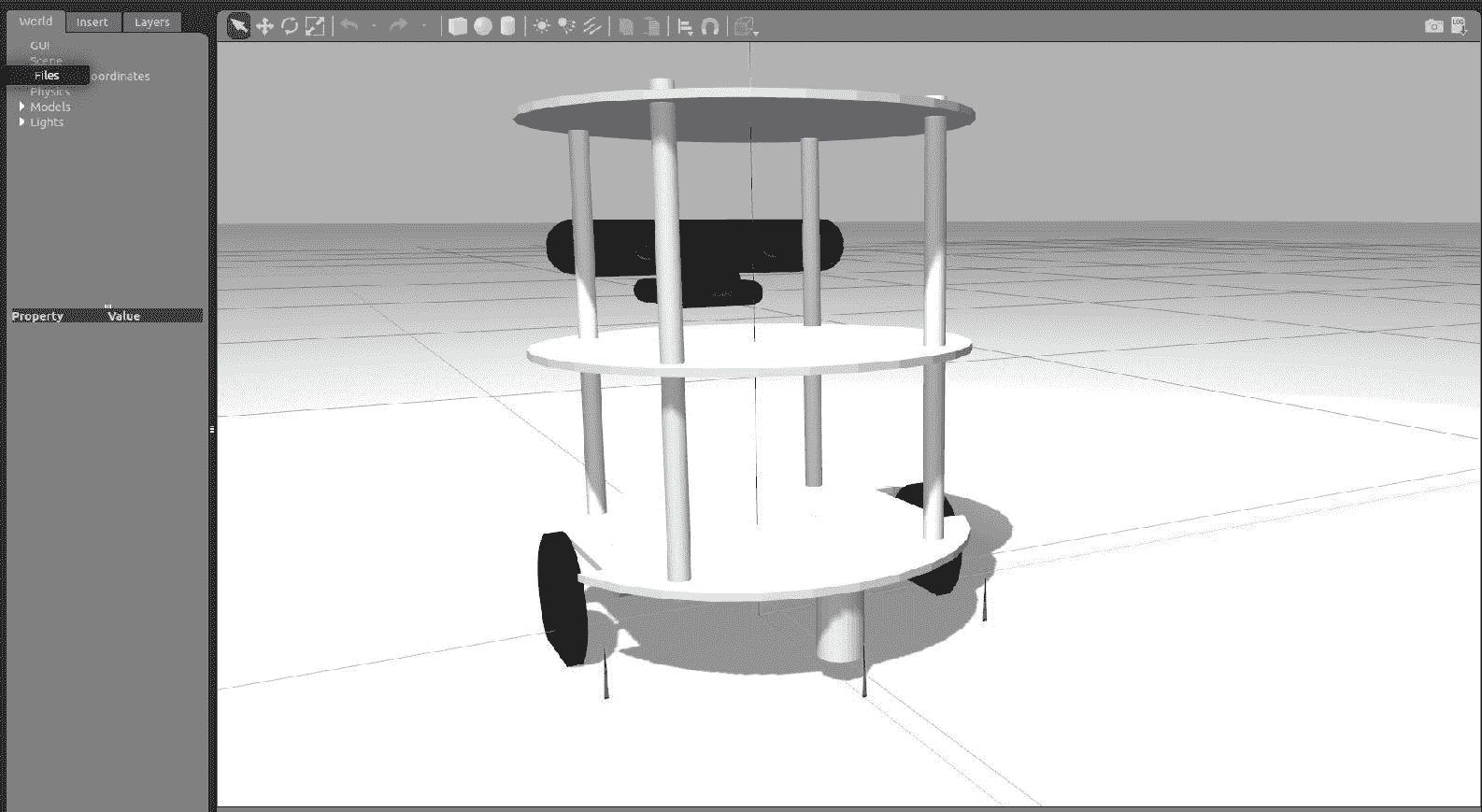Viewport: 1482px width, 812px height.
Task: Expand the Lights tree item
Action: click(x=21, y=122)
